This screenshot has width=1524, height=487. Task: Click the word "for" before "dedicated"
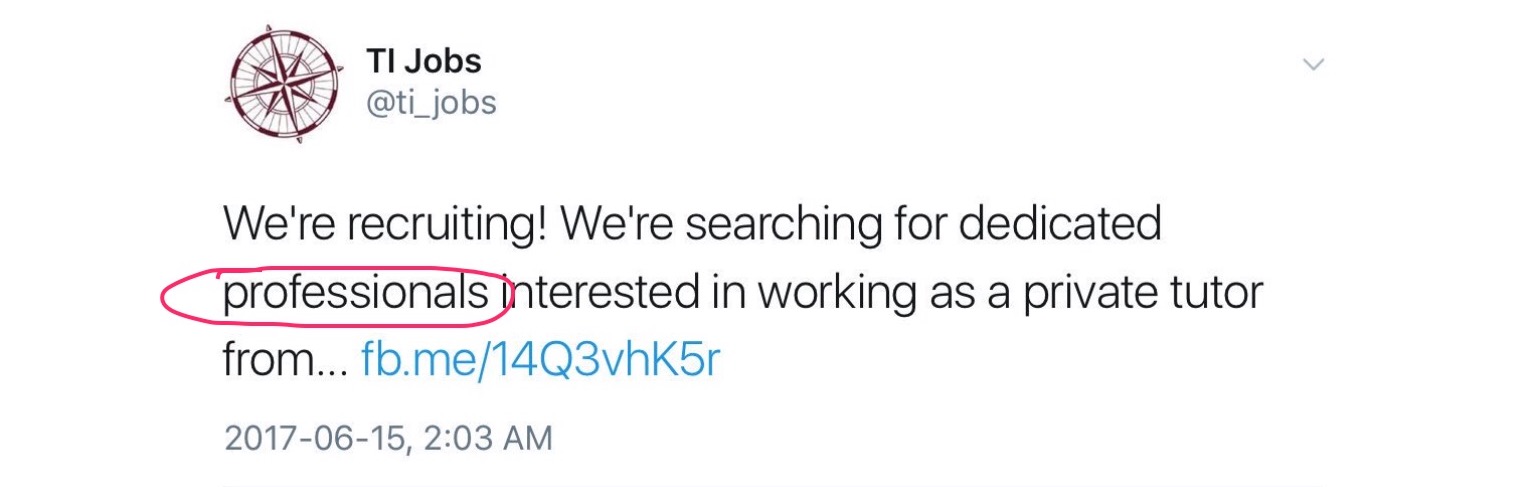coord(922,225)
